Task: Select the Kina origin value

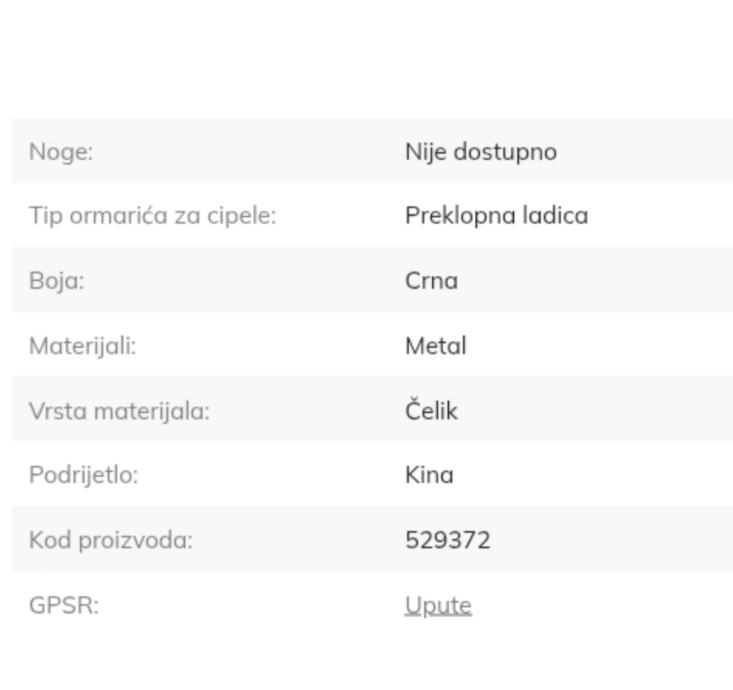Action: (x=429, y=475)
